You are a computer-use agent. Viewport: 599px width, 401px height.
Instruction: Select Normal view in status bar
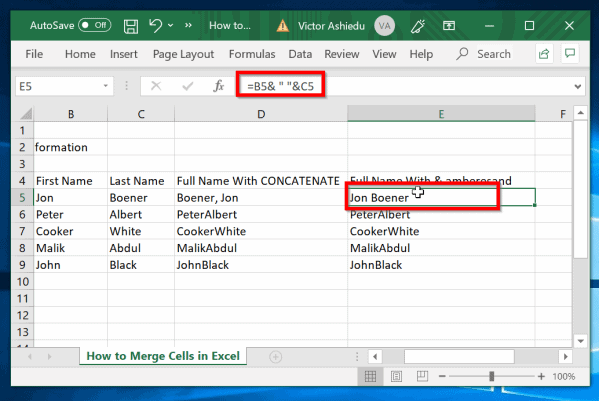click(x=370, y=377)
